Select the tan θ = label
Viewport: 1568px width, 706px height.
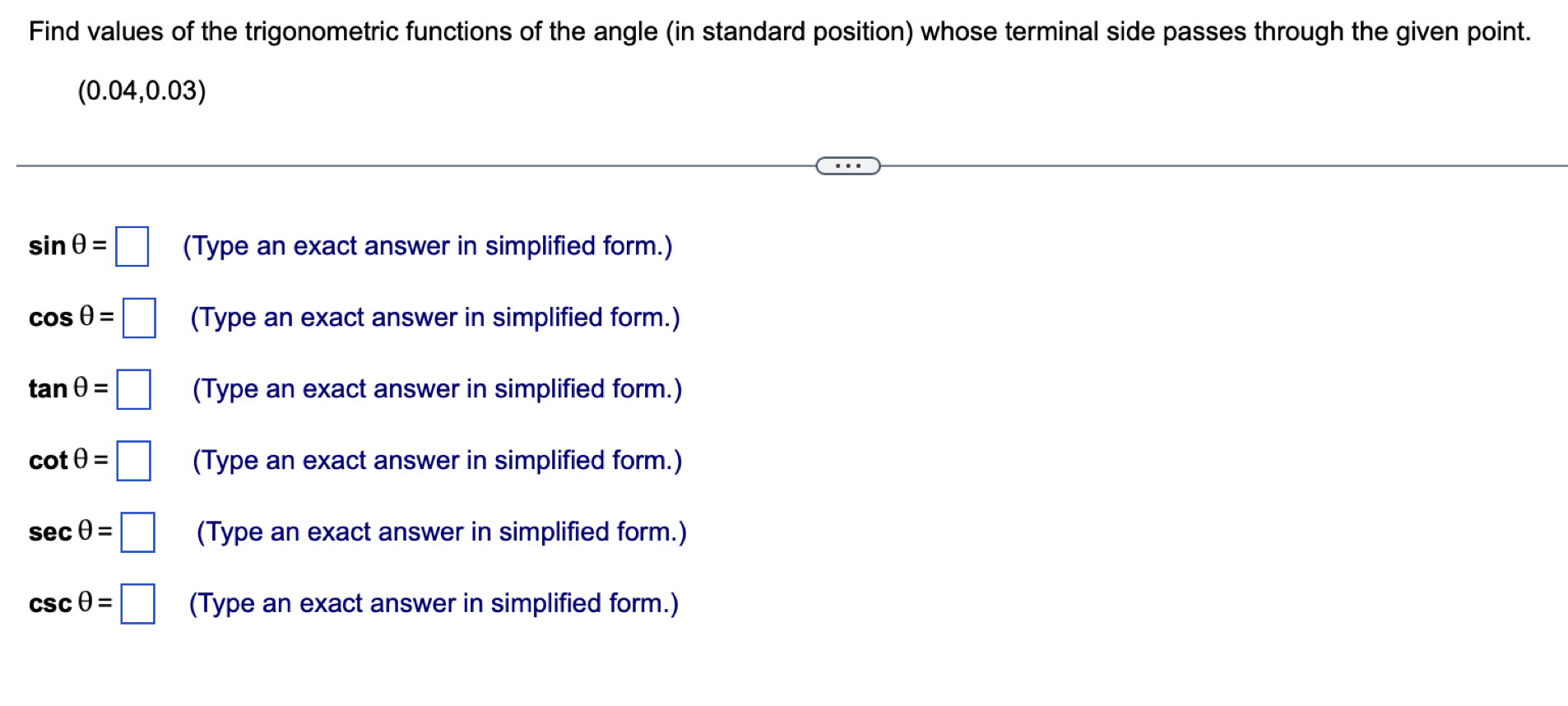click(68, 388)
